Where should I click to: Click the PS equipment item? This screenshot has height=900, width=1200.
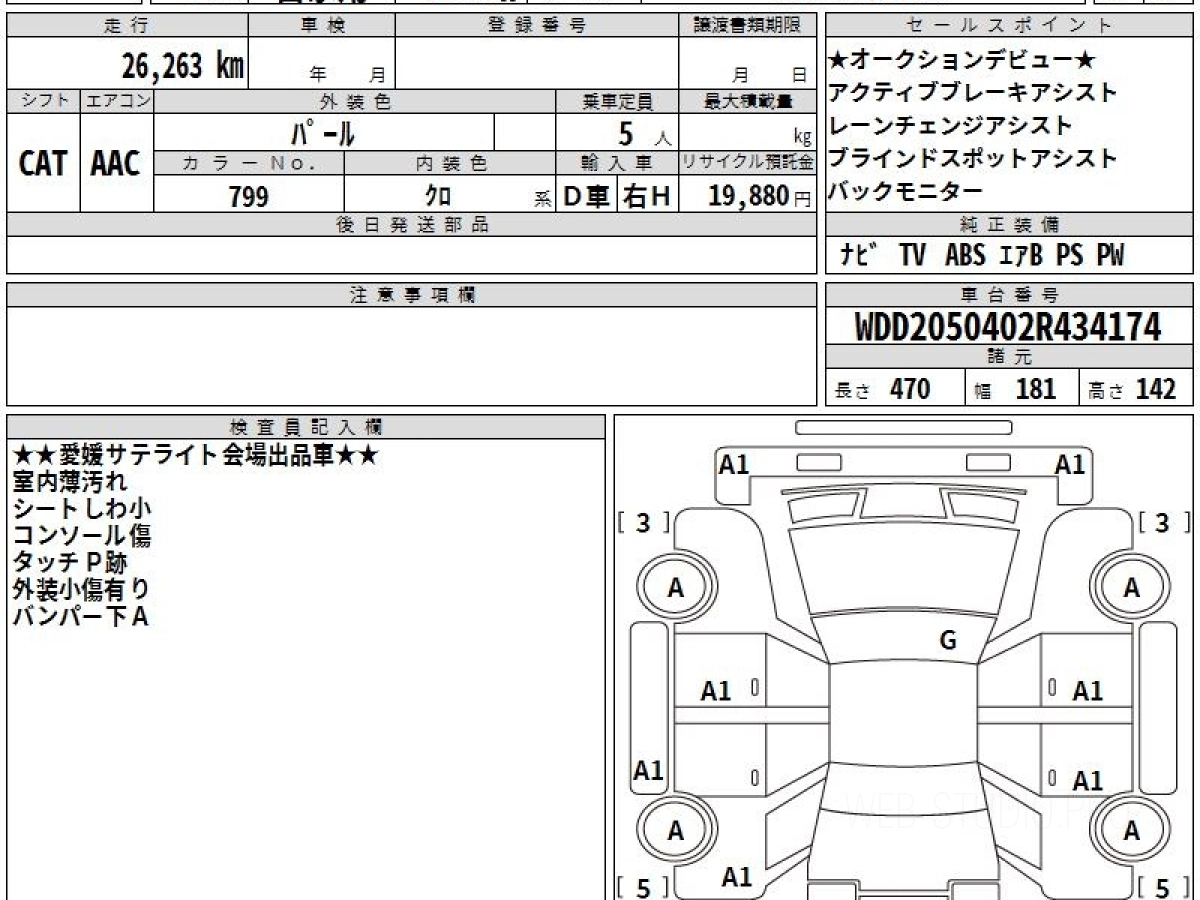click(x=1069, y=256)
